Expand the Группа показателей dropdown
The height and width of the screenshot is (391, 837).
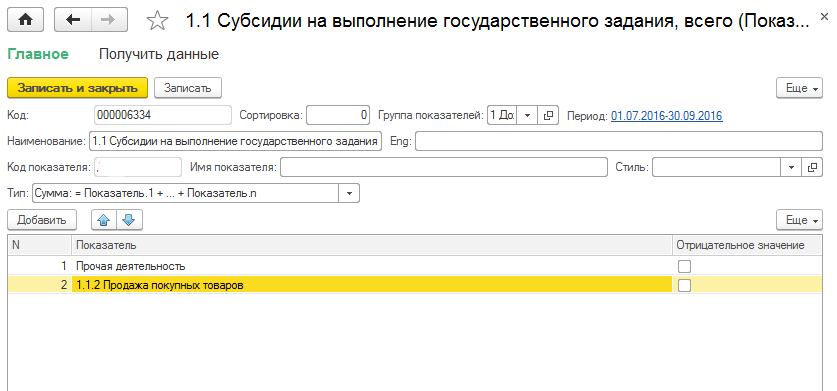tap(527, 115)
